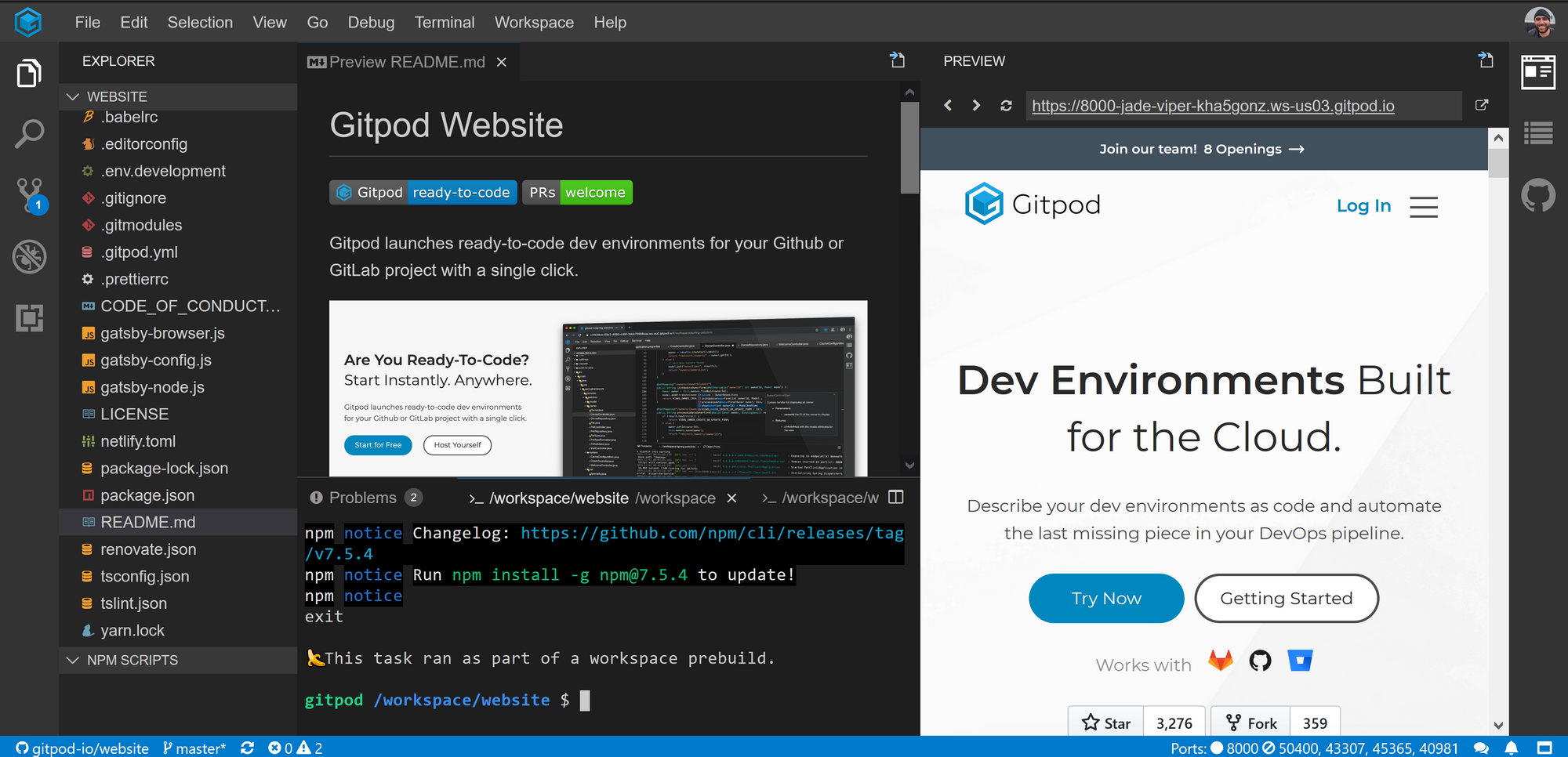
Task: Open the notifications bell in status bar
Action: pyautogui.click(x=1512, y=748)
